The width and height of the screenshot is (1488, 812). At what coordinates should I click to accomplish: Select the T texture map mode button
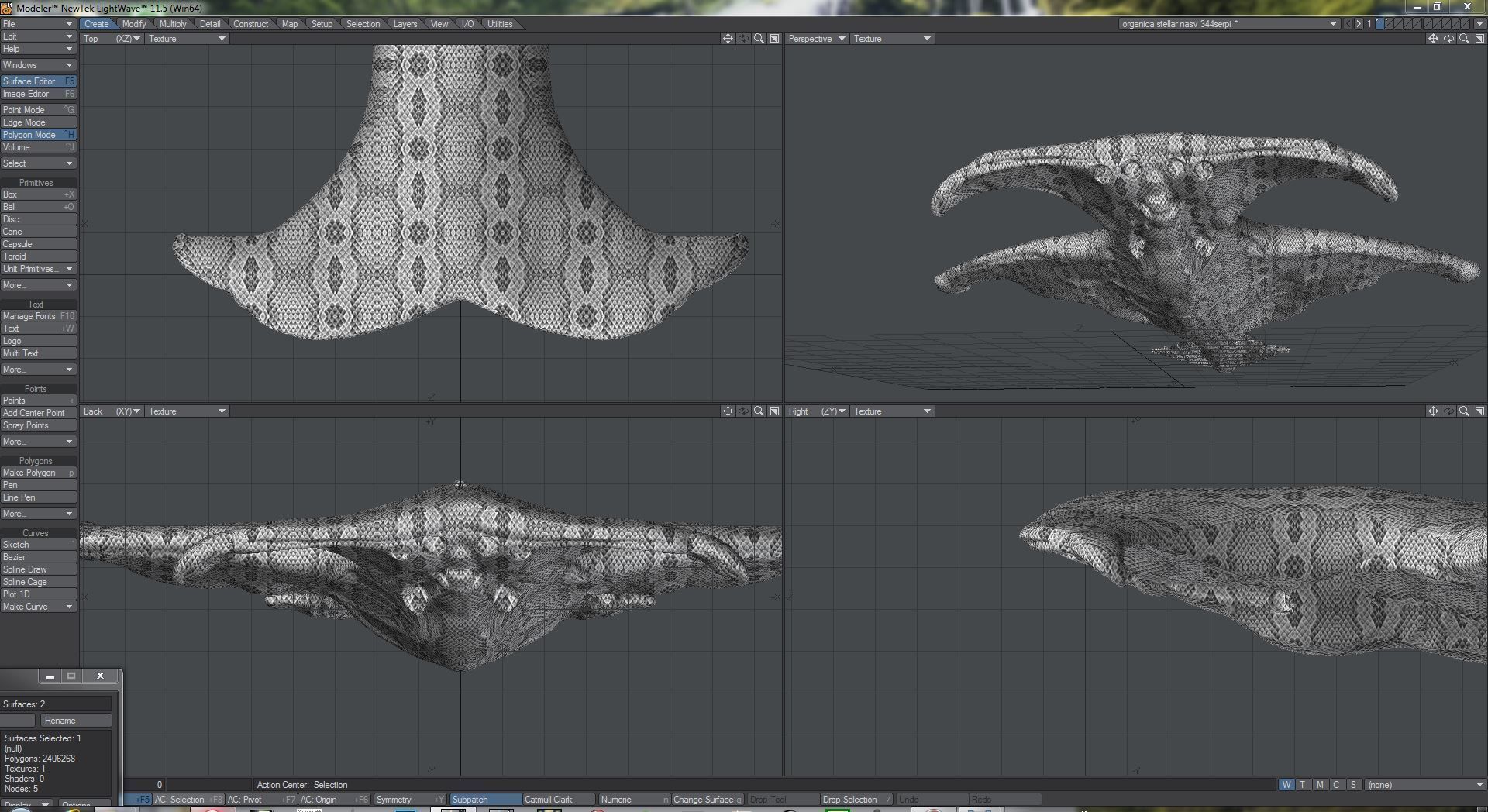(1303, 785)
